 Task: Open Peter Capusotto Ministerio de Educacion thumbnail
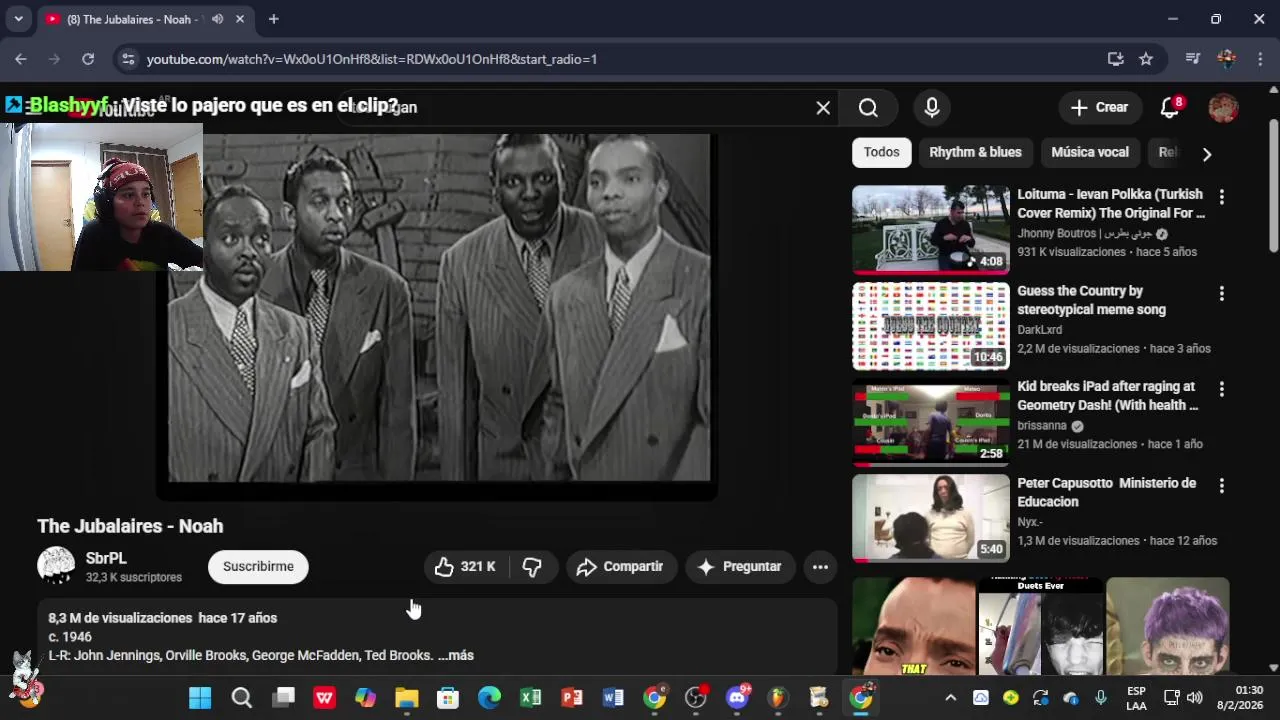coord(931,518)
